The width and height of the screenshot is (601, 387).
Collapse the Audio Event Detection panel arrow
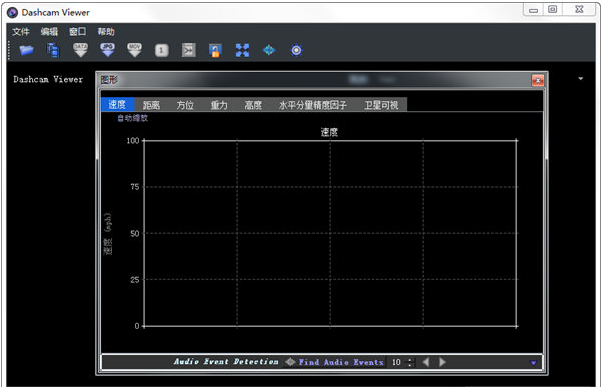tap(533, 362)
